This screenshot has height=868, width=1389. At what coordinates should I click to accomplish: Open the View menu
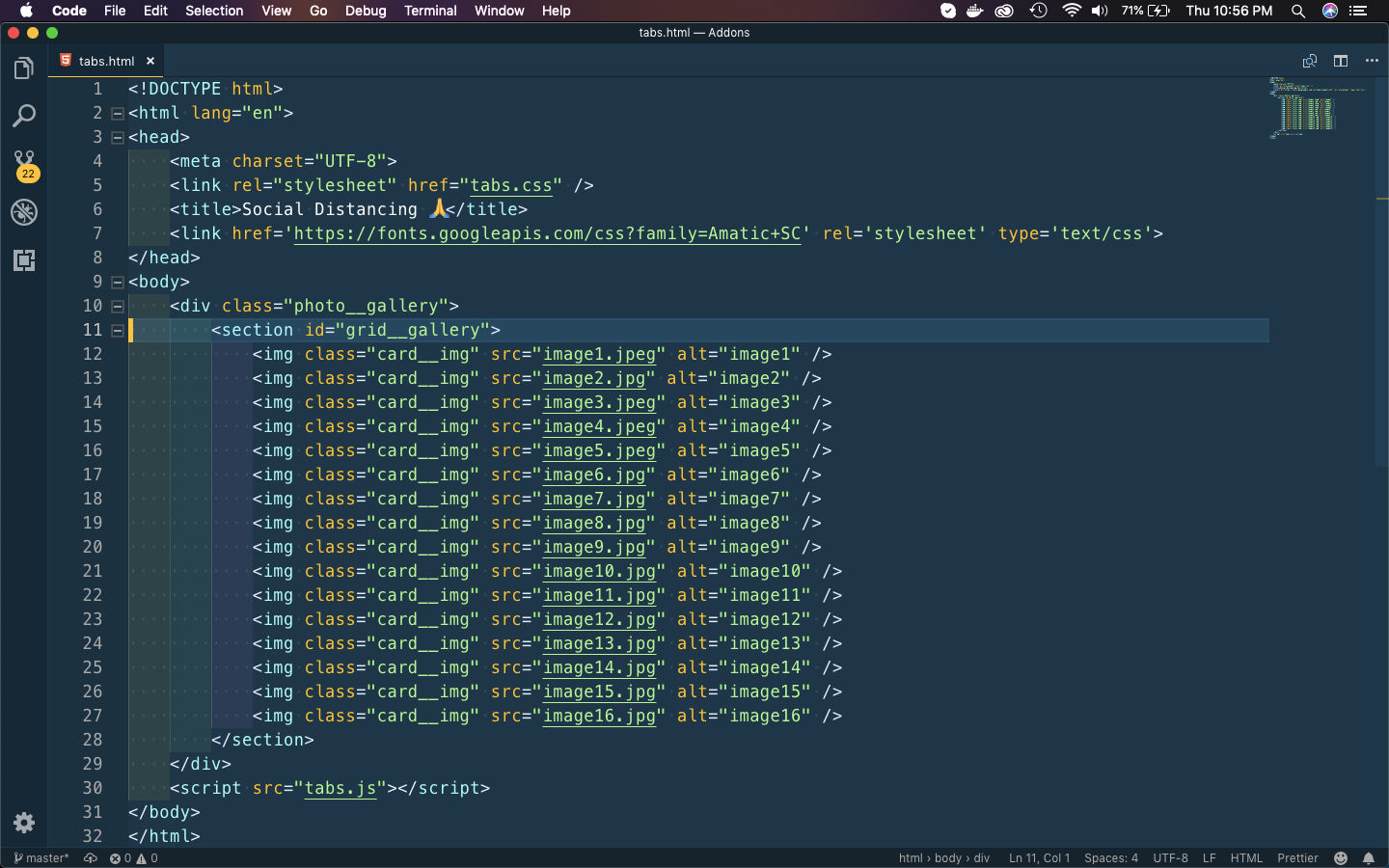[276, 11]
